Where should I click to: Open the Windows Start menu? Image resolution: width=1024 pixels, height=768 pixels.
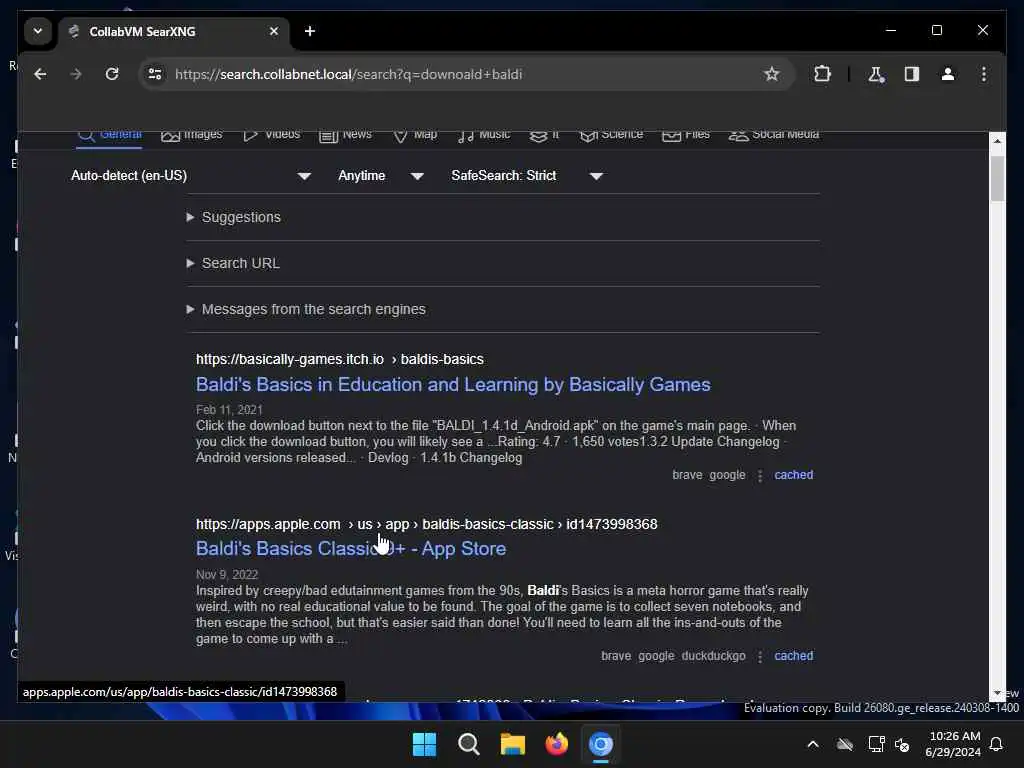click(x=424, y=744)
